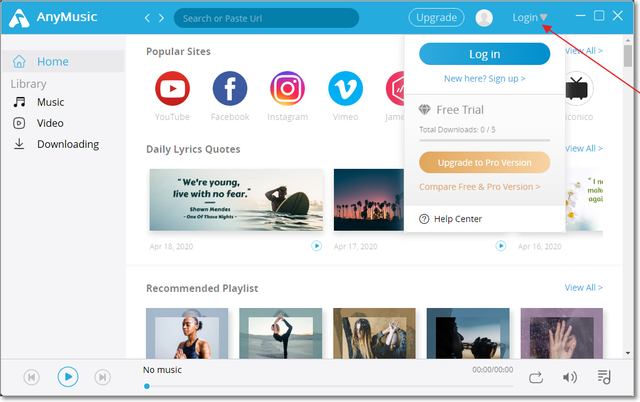This screenshot has height=402, width=640.
Task: Open Downloading in the sidebar
Action: [67, 144]
